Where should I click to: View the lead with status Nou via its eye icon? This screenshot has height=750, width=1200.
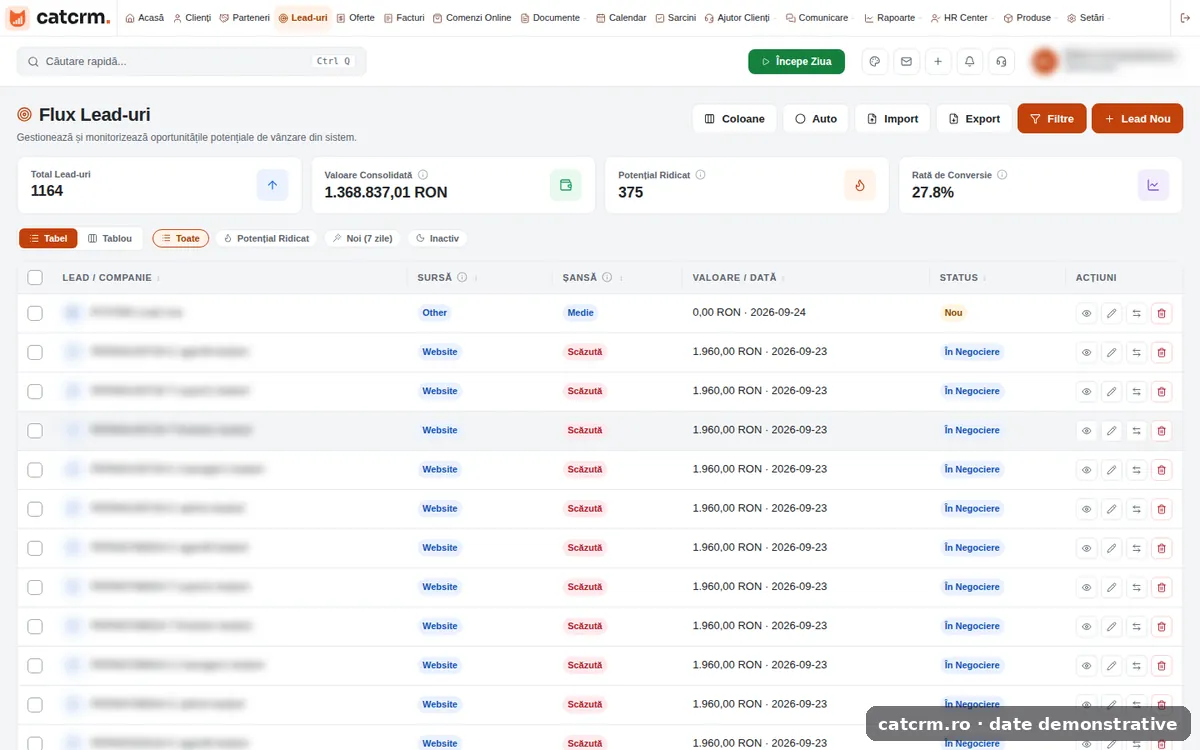1087,313
